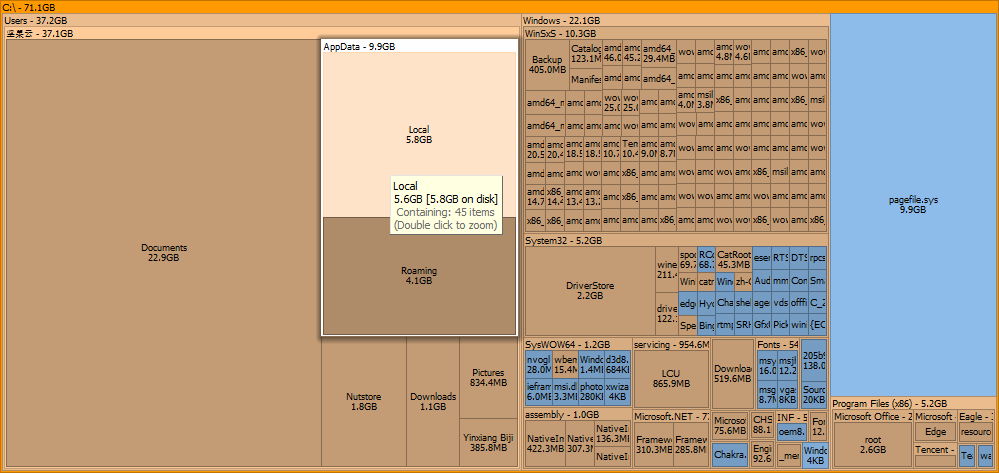Select the C:\ 71.1GB root header
The image size is (999, 473).
pos(30,7)
